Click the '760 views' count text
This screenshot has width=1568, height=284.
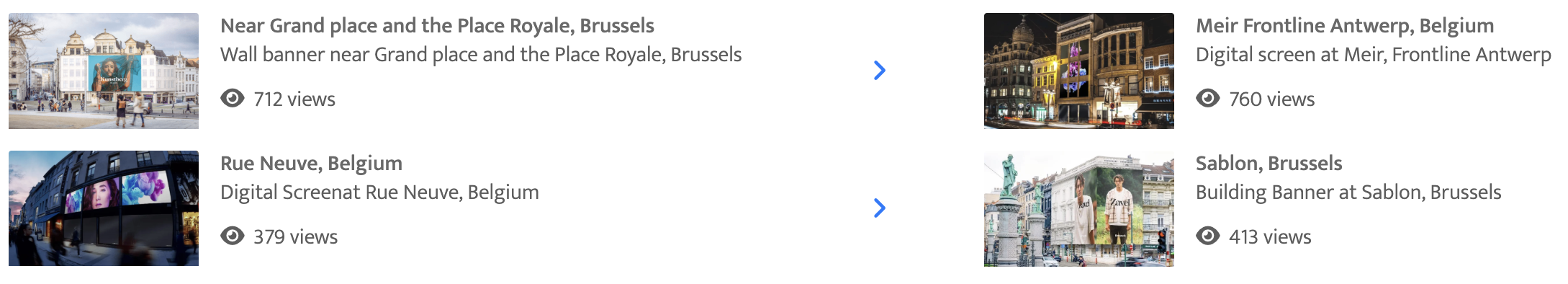coord(1271,99)
